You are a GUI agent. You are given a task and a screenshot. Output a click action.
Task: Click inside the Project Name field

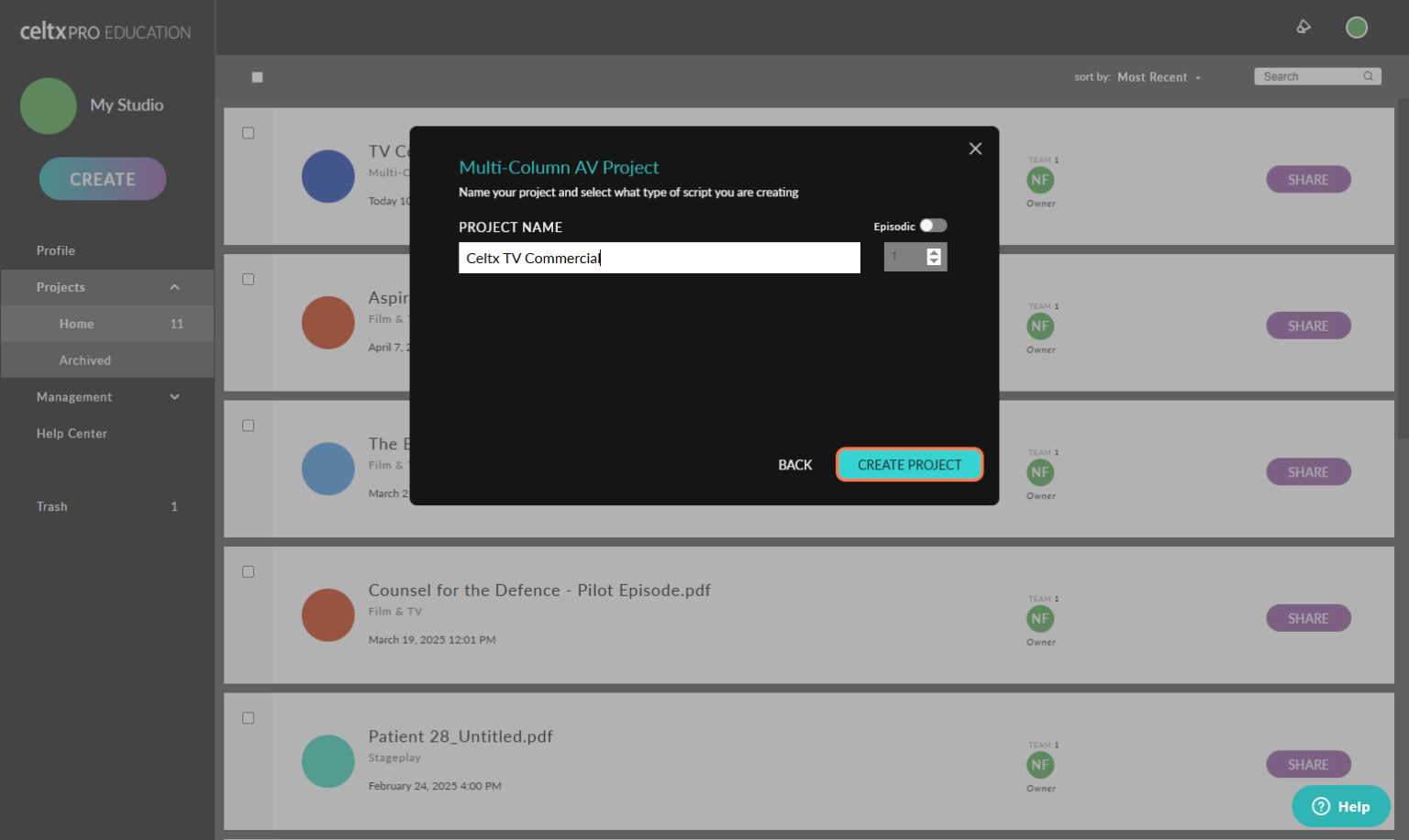(x=659, y=258)
